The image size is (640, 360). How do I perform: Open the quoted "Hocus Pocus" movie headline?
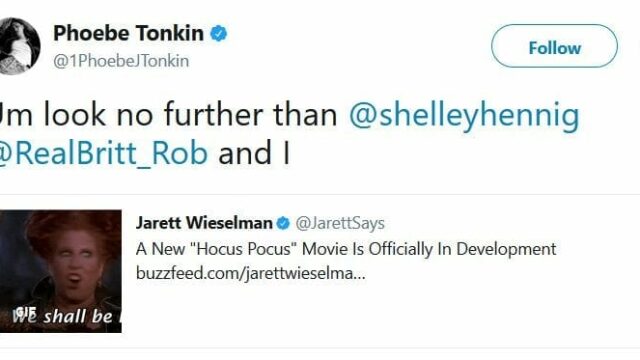[346, 249]
